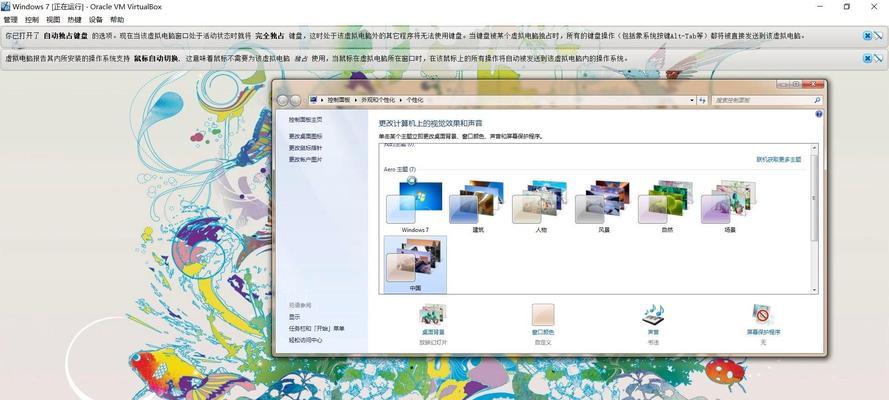The image size is (889, 400).
Task: Select the 风景 Aero theme
Action: (x=604, y=204)
